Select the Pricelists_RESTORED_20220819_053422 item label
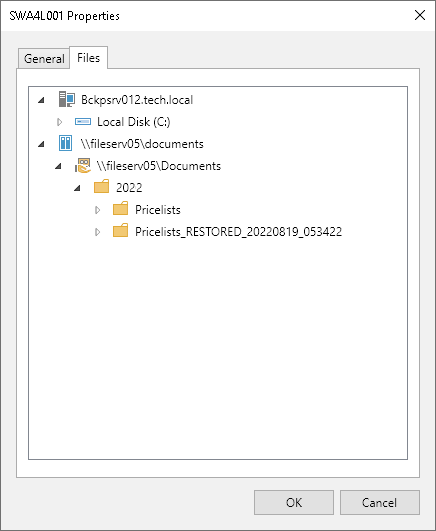 (x=238, y=232)
